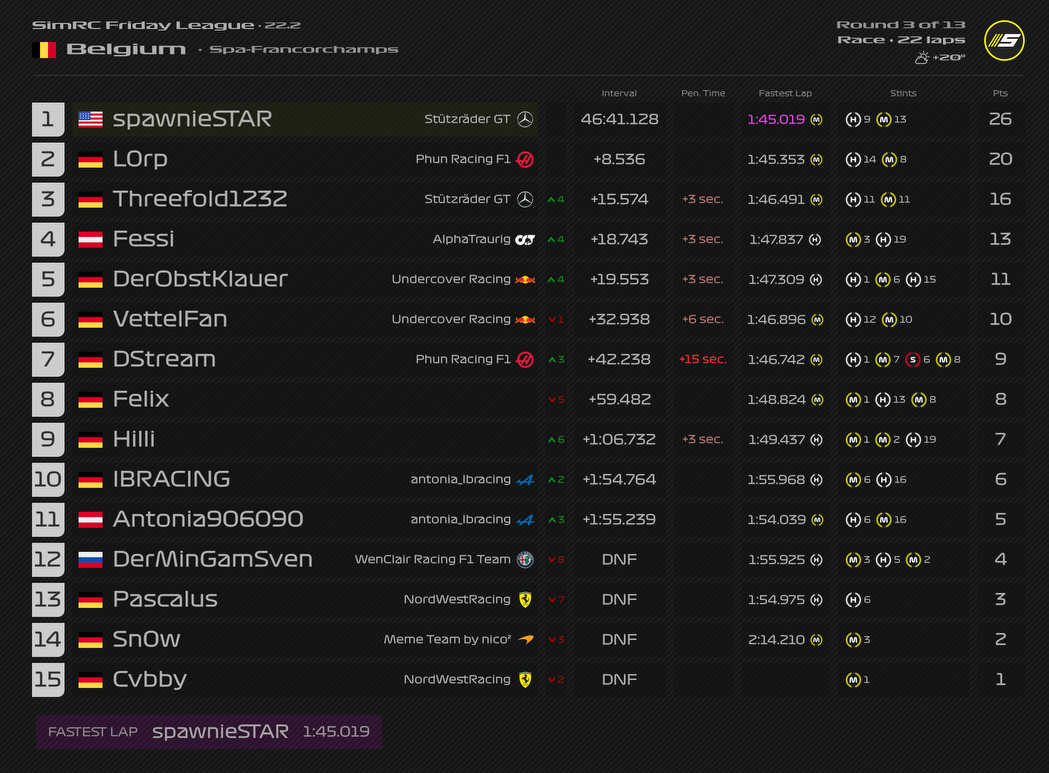Click the AlphaTauri logo in Fessi's row
1049x773 pixels.
coord(525,239)
